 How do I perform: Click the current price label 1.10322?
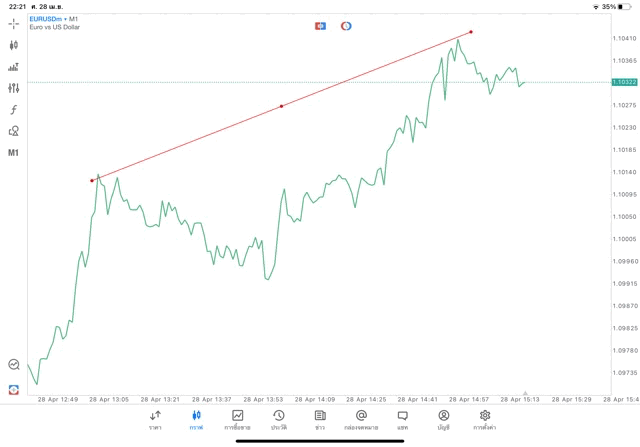pos(624,82)
